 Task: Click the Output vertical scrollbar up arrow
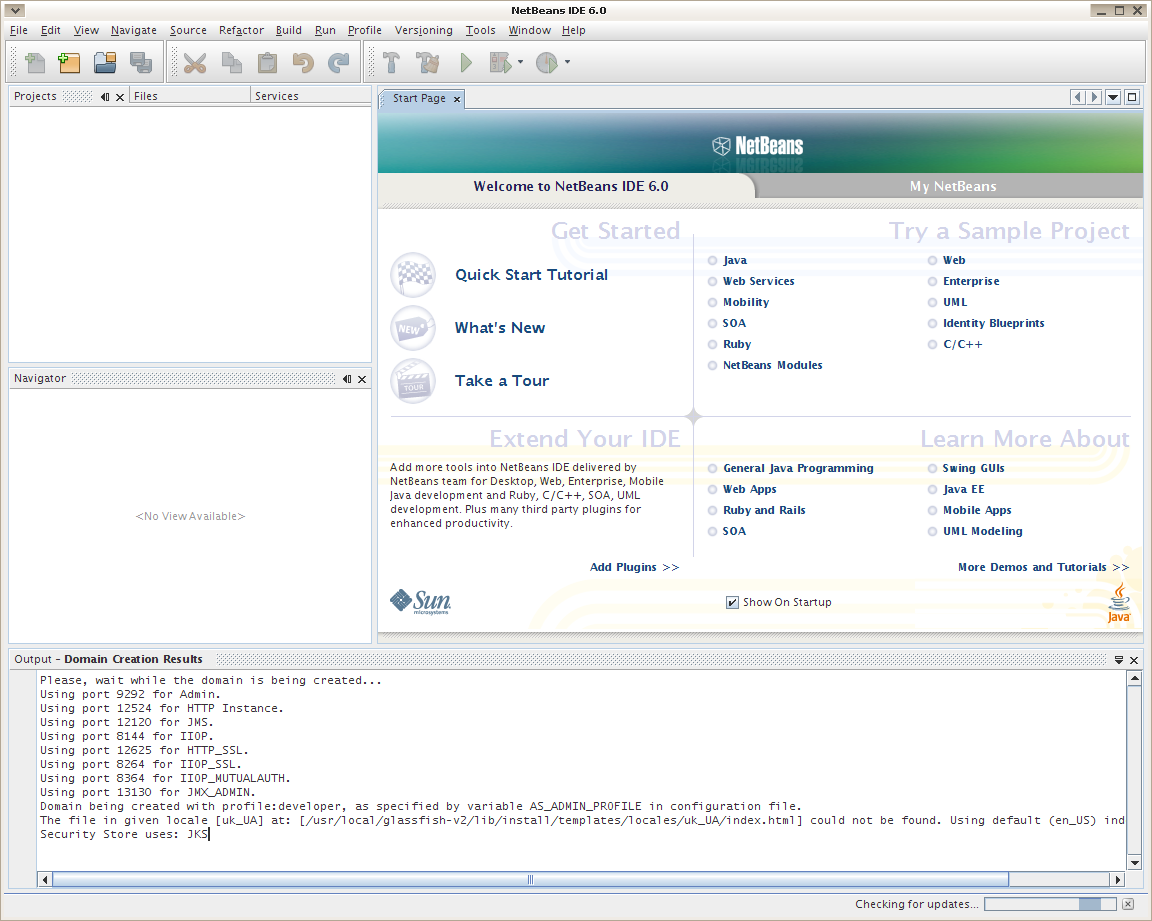pyautogui.click(x=1134, y=678)
